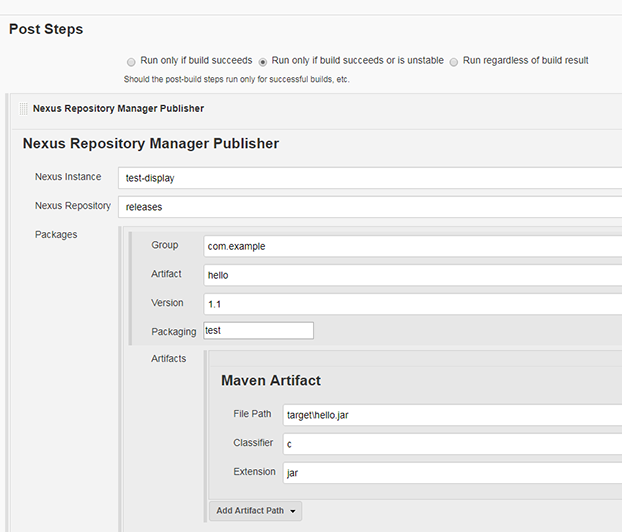The height and width of the screenshot is (532, 622).
Task: Click the 'Post Steps' section heading
Action: (46, 29)
